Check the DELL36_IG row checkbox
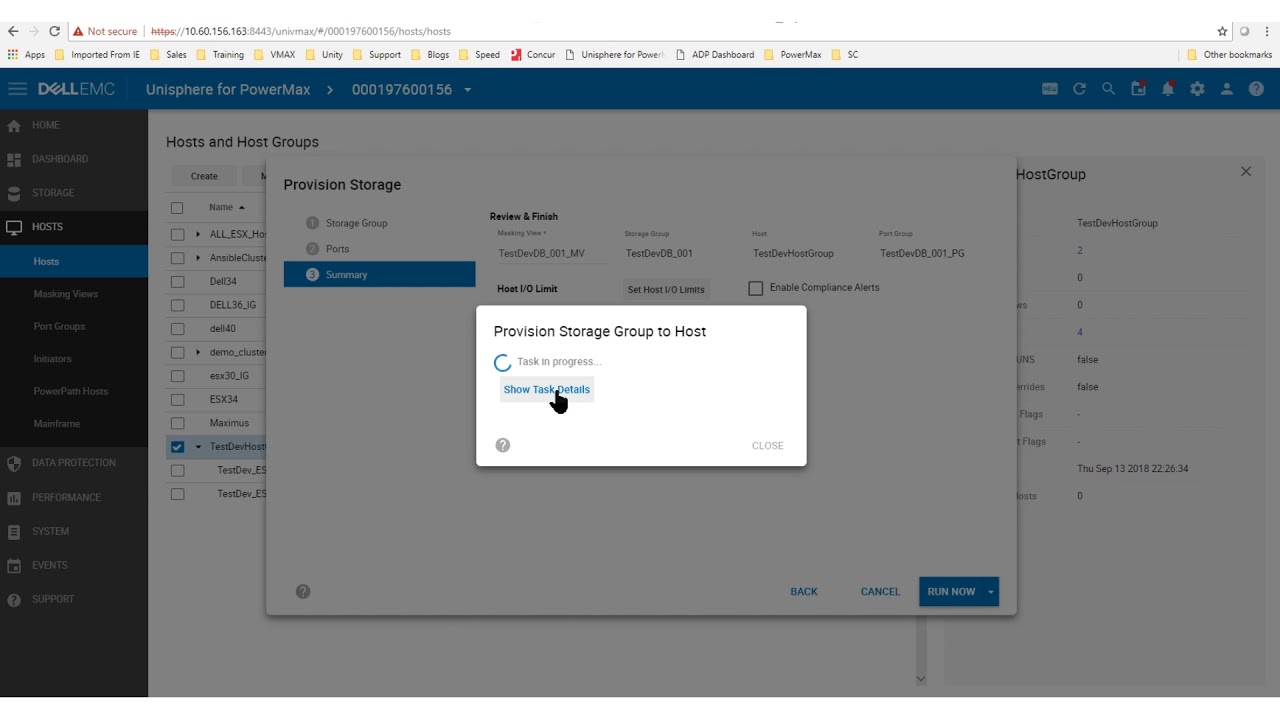1280x720 pixels. click(x=177, y=305)
